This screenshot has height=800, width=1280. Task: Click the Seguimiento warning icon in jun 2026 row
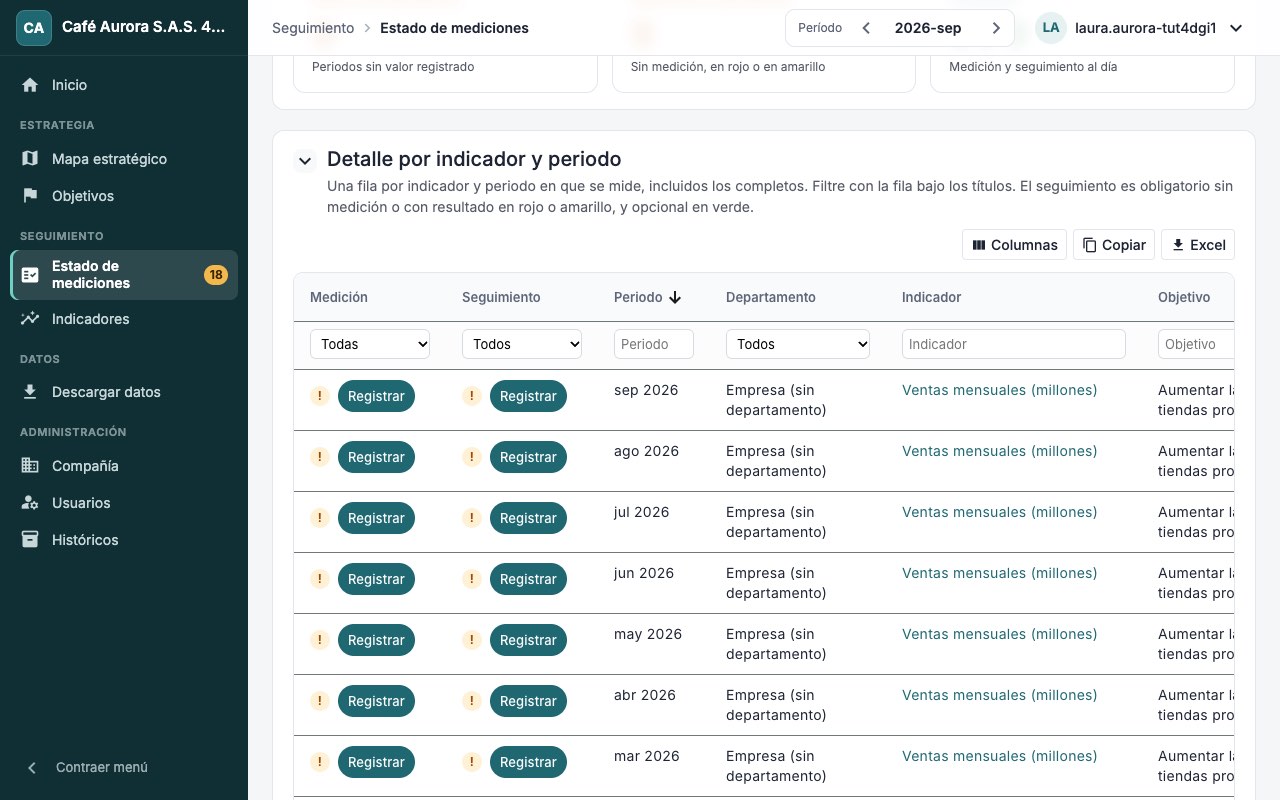click(x=472, y=579)
